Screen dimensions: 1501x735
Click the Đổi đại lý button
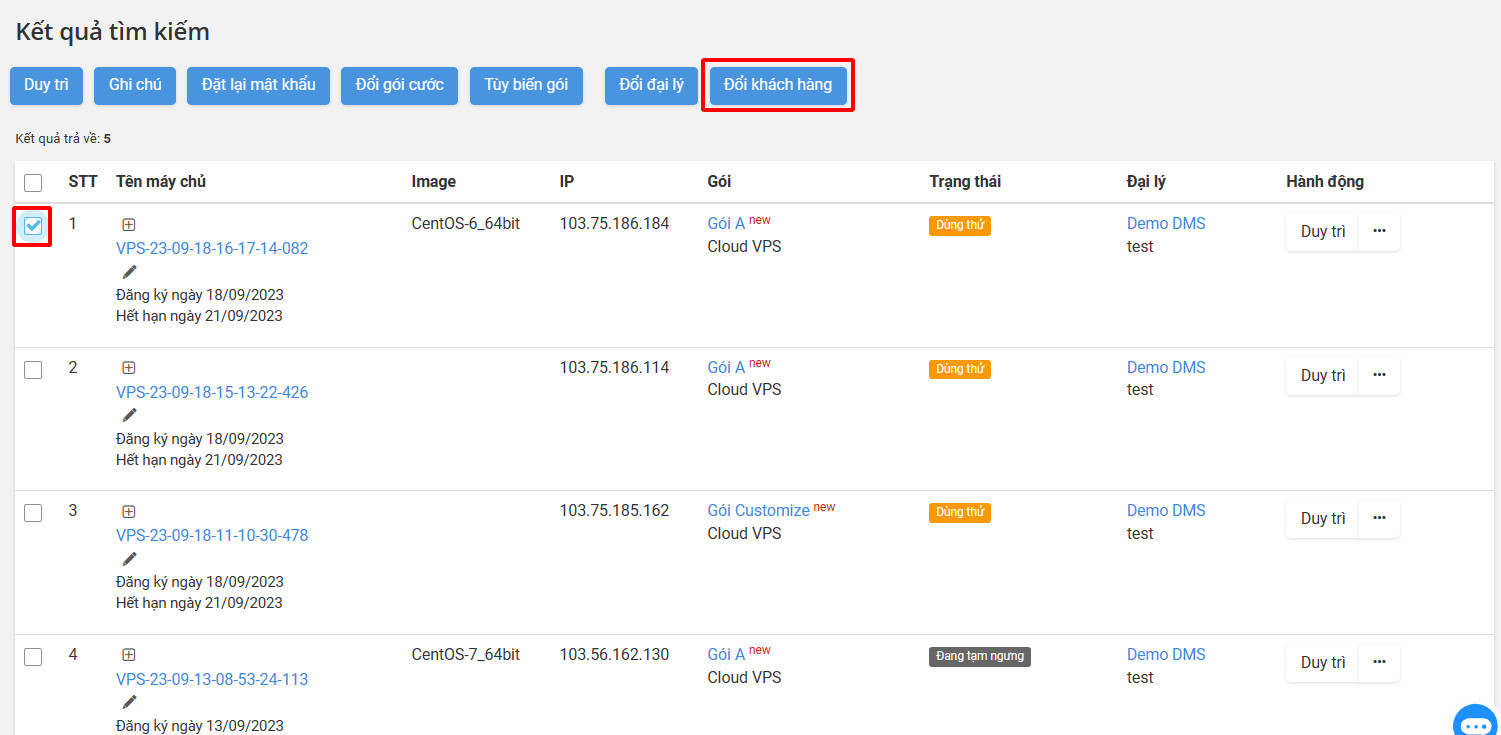651,85
